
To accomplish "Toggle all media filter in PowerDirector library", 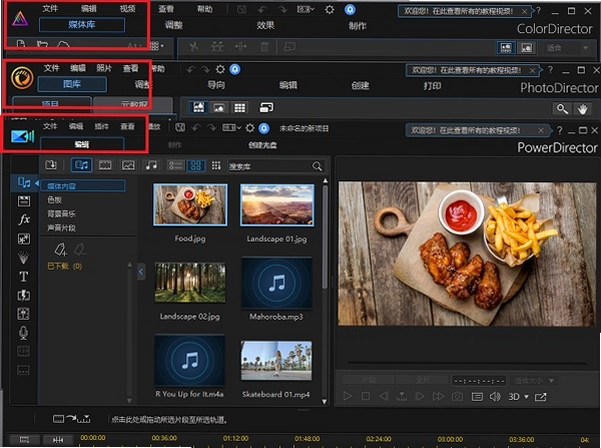I will tap(81, 165).
